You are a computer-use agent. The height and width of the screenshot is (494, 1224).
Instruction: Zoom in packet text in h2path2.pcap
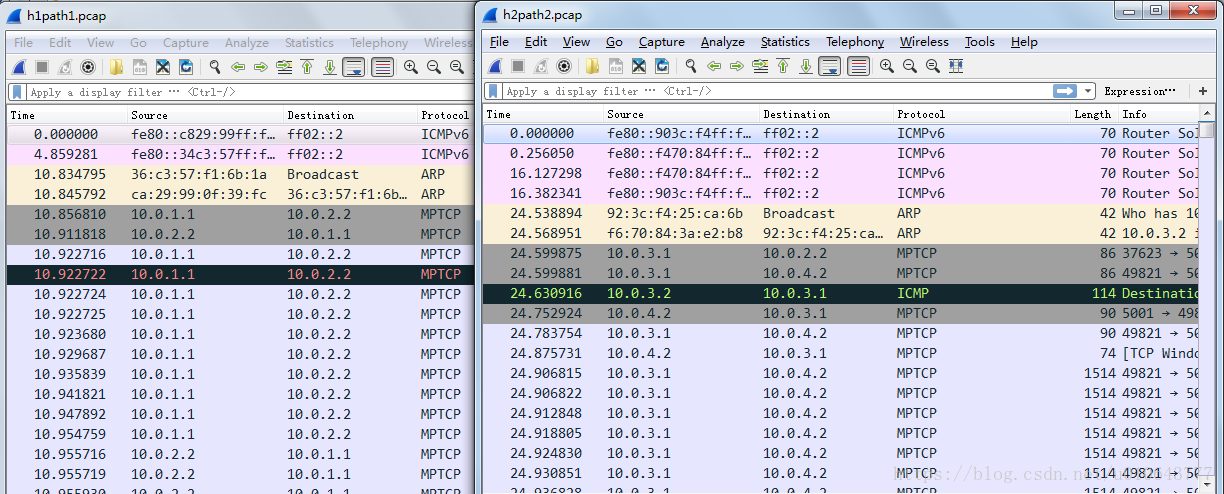point(887,66)
